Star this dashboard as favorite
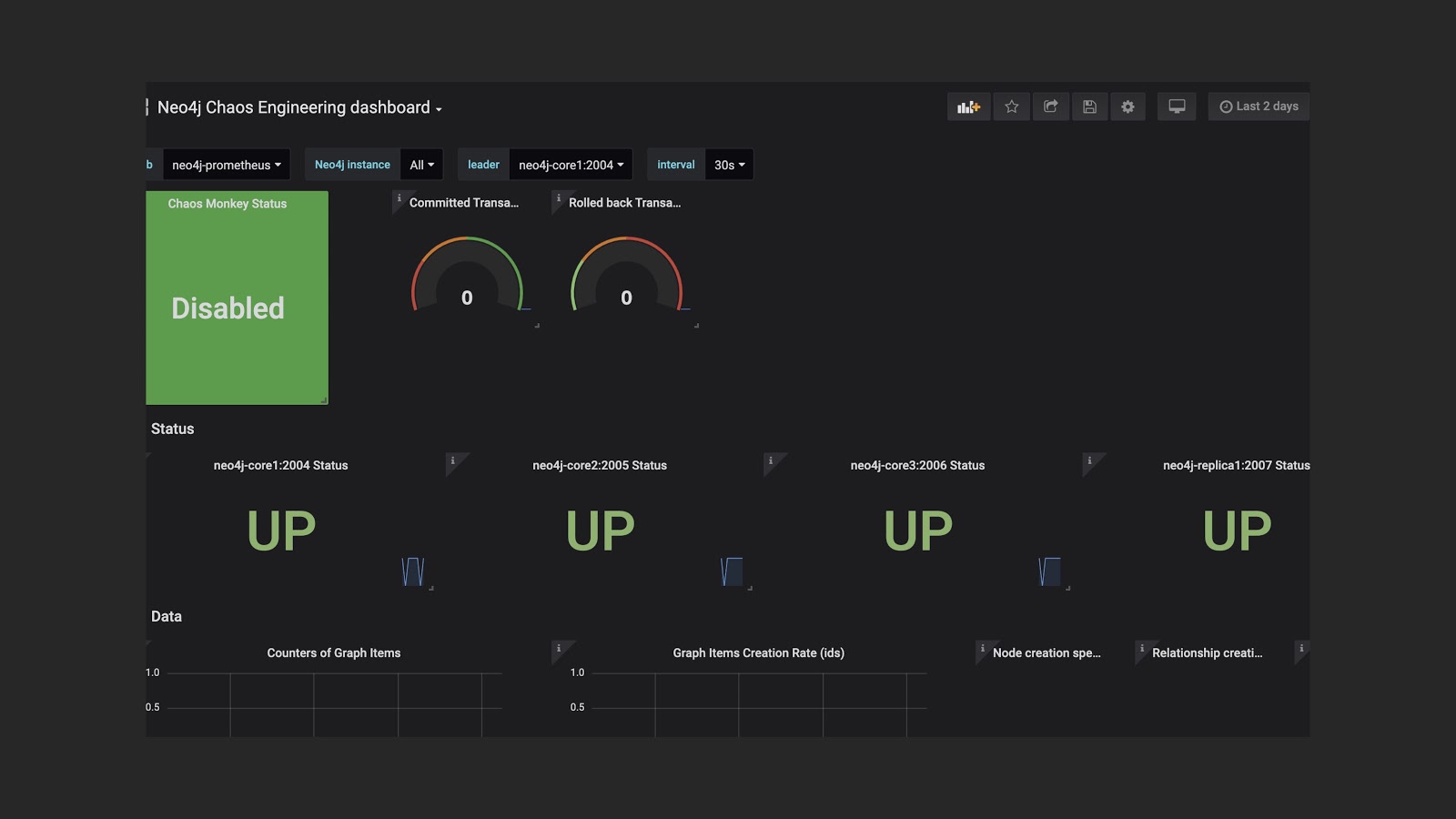The height and width of the screenshot is (819, 1456). pos(1011,106)
